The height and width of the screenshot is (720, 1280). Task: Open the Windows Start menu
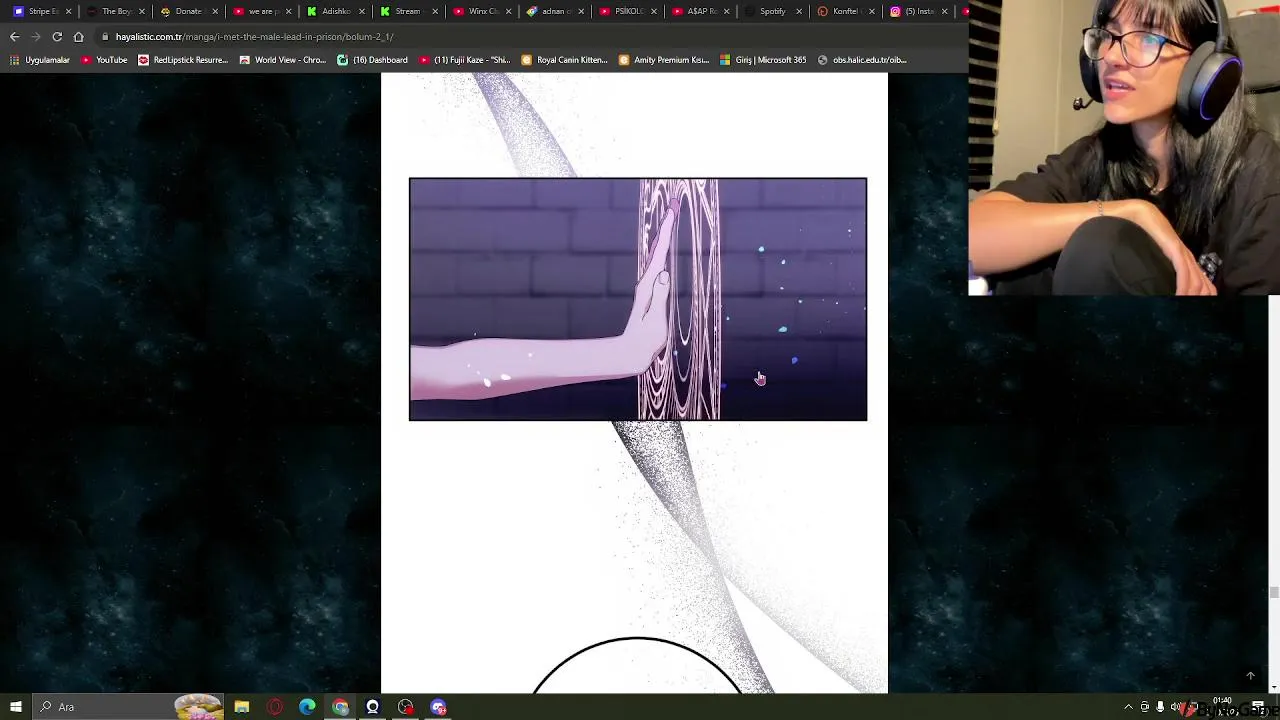pos(16,707)
